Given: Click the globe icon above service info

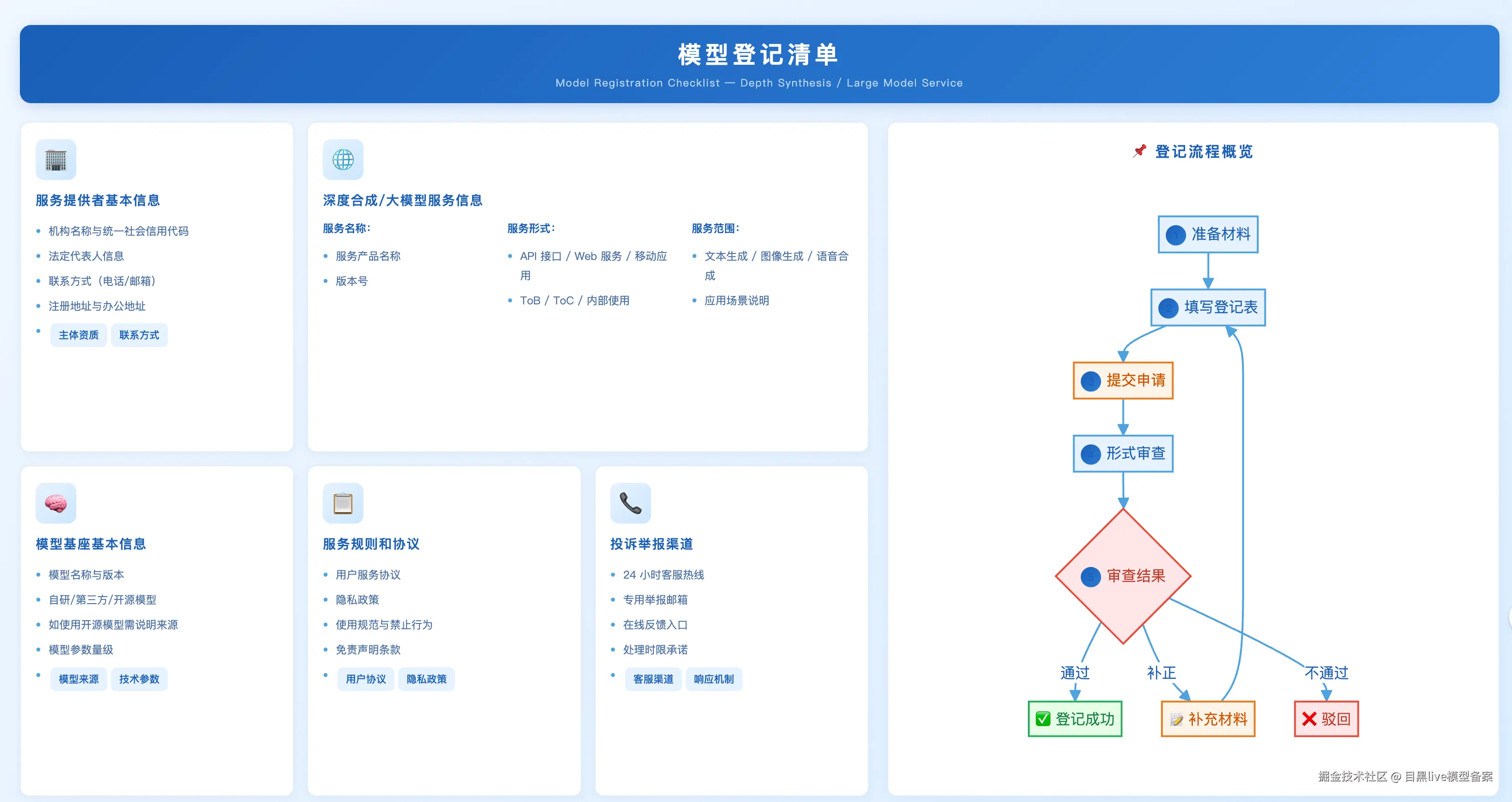Looking at the screenshot, I should tap(343, 160).
